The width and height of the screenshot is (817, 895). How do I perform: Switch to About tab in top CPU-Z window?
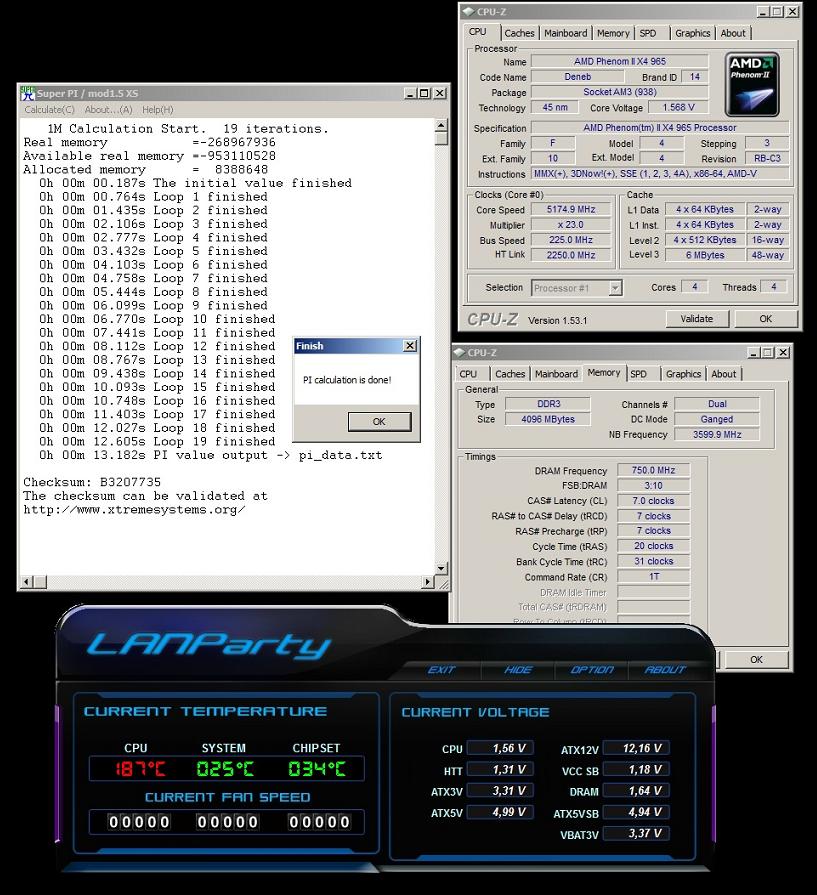click(733, 33)
